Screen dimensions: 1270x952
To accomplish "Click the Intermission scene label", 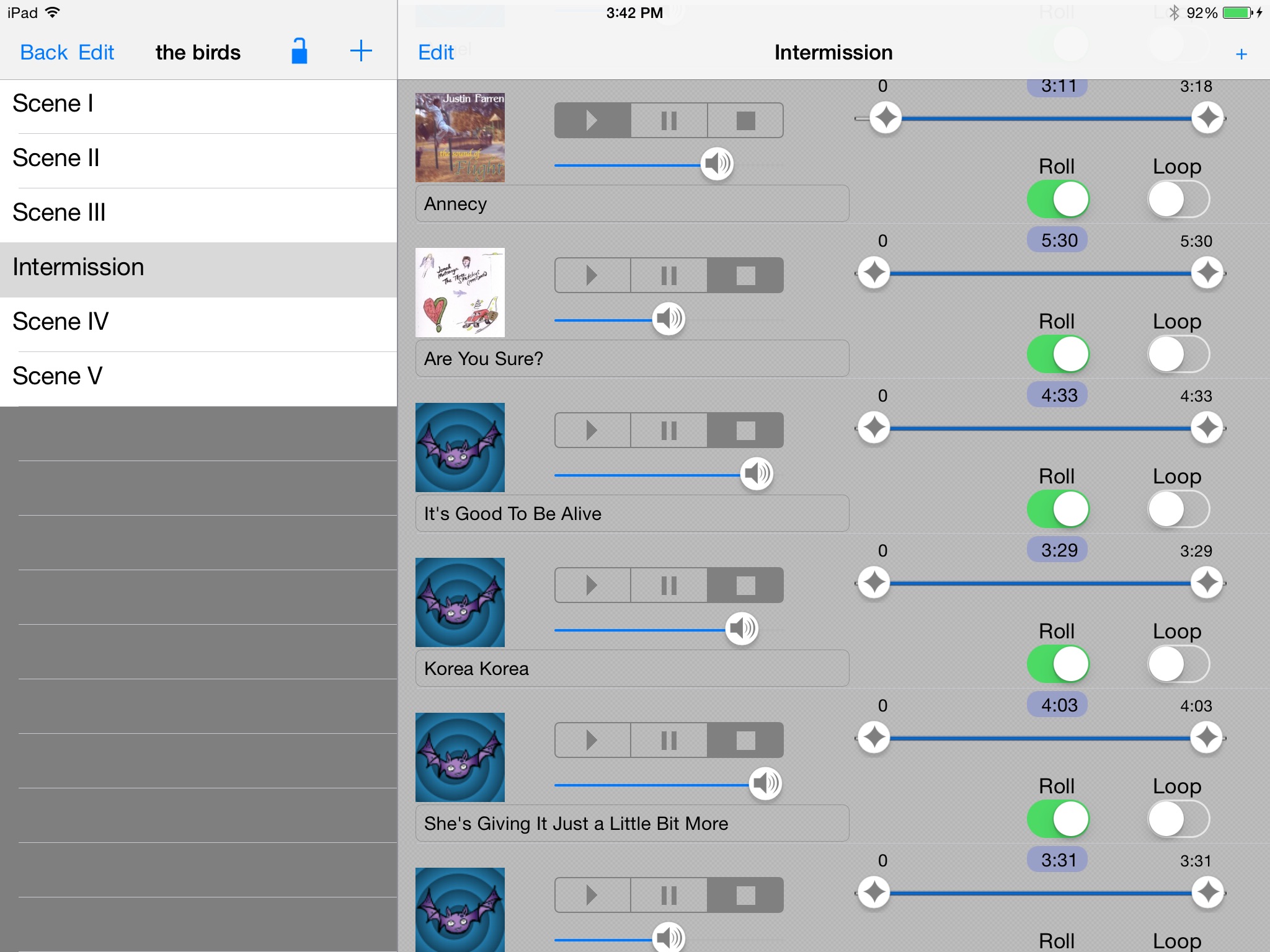I will (x=77, y=266).
